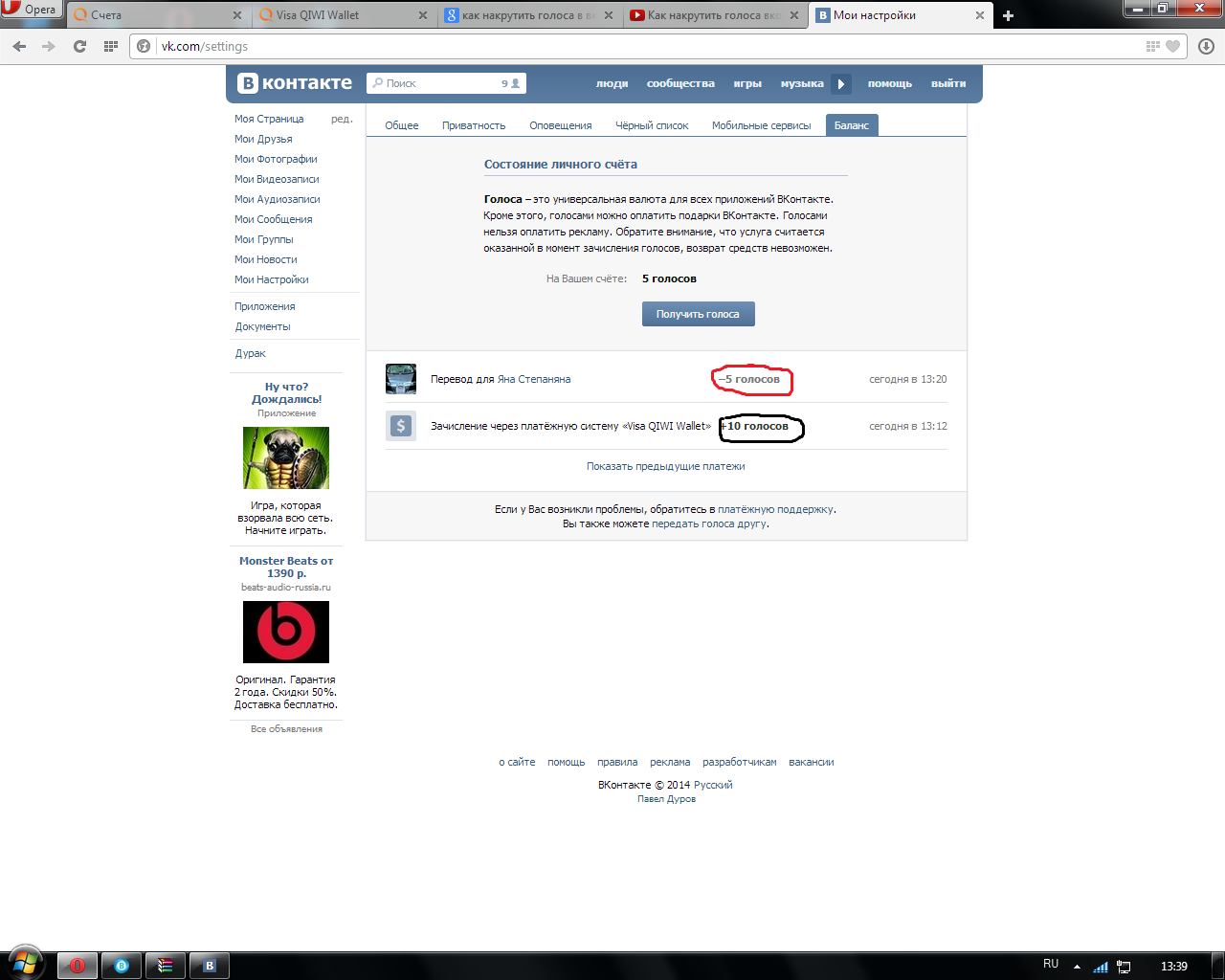
Task: Click the "Получить голоса" button
Action: click(699, 314)
